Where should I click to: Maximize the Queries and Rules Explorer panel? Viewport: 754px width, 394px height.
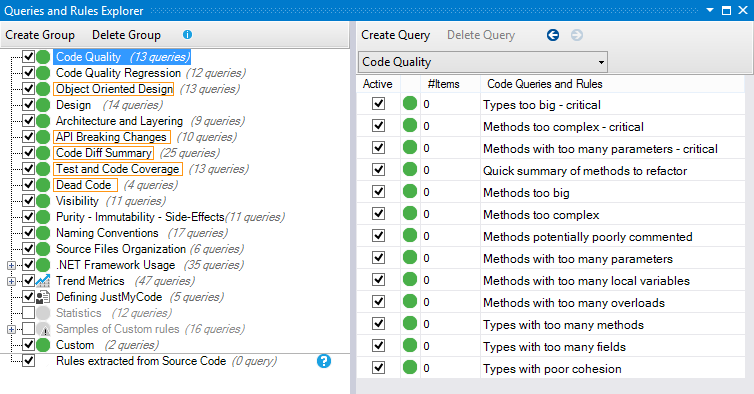coord(727,11)
